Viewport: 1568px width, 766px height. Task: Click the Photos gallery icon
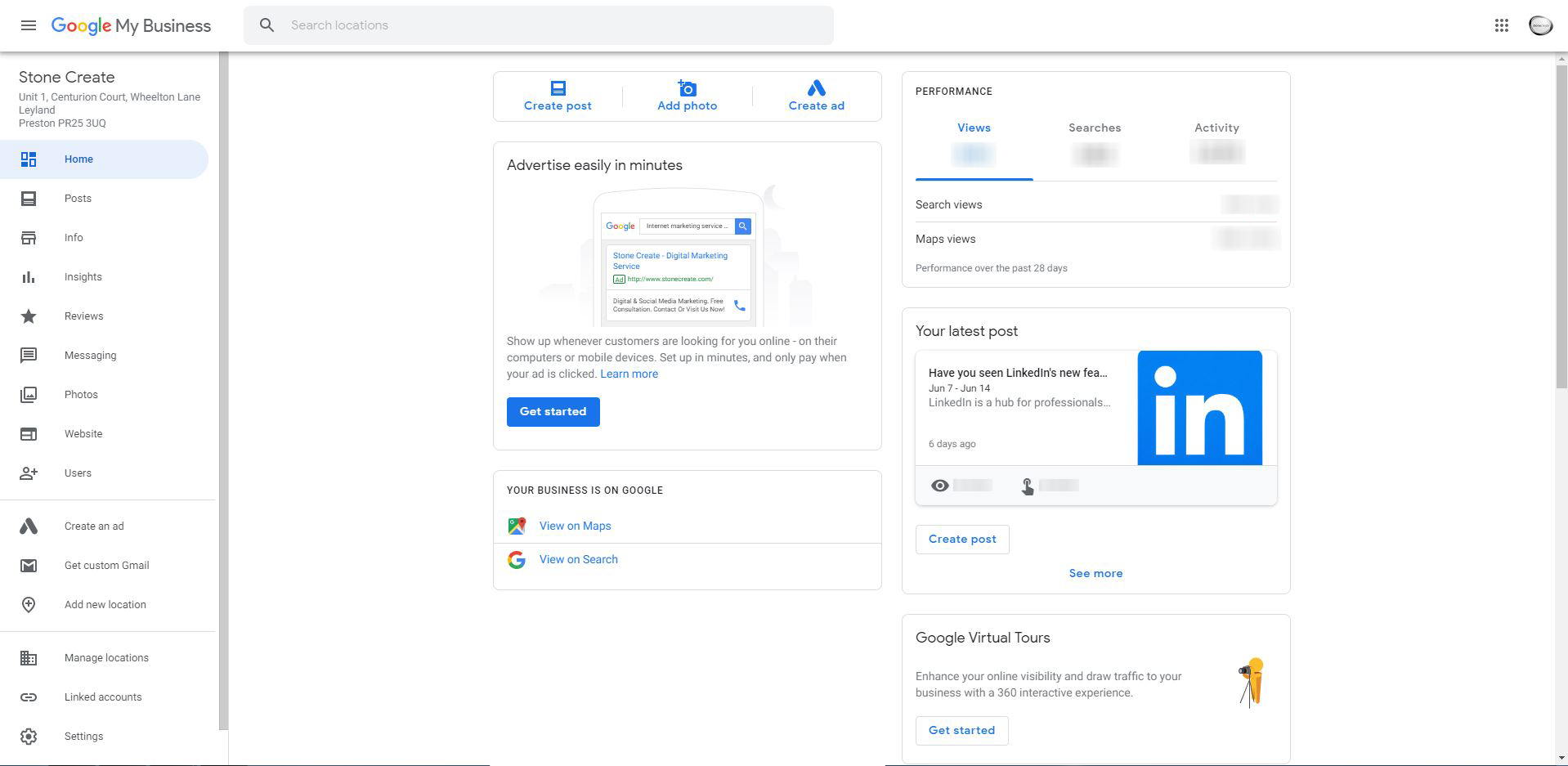[29, 395]
